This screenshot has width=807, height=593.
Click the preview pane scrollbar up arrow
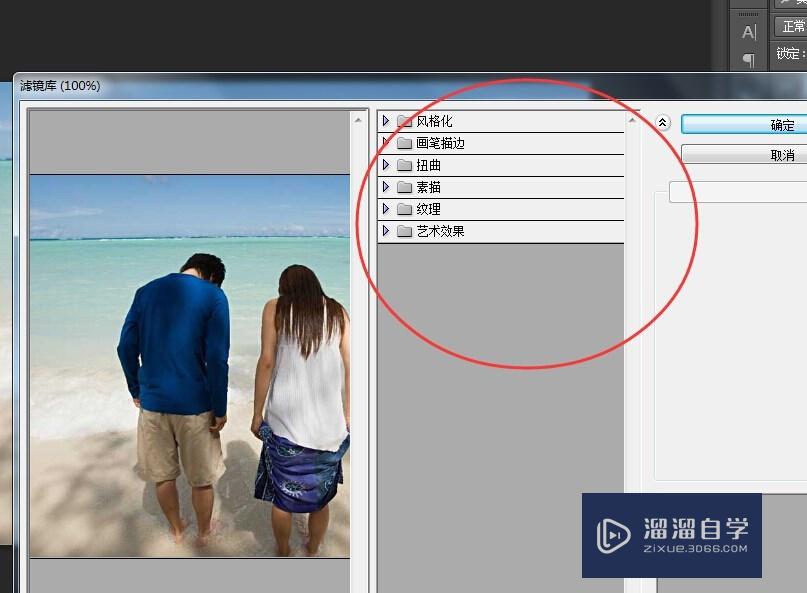(358, 120)
